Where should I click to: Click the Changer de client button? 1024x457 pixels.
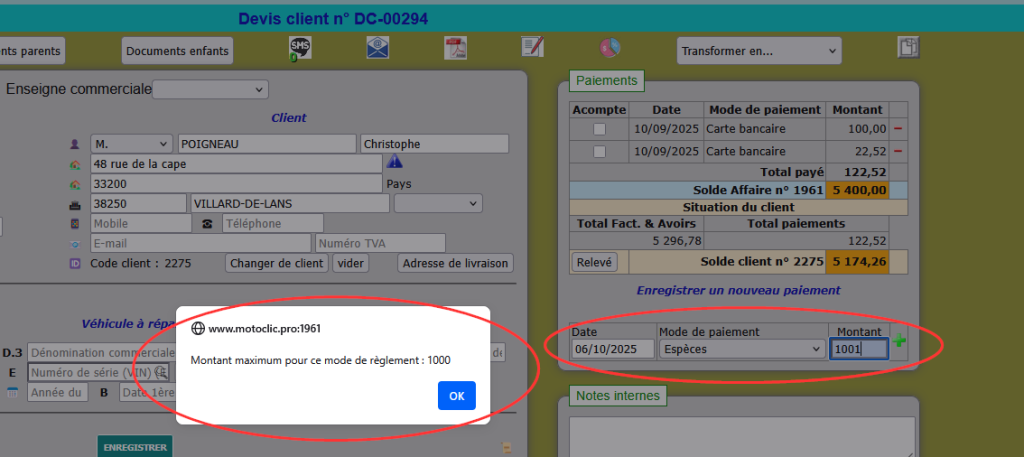pos(277,263)
